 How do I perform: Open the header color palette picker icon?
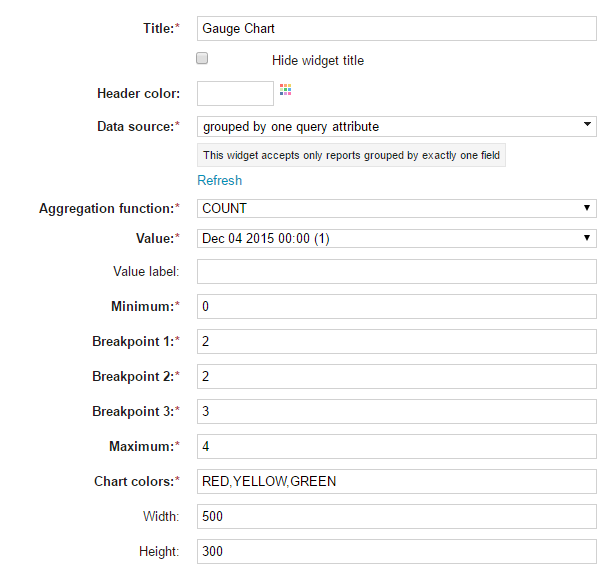pyautogui.click(x=285, y=90)
